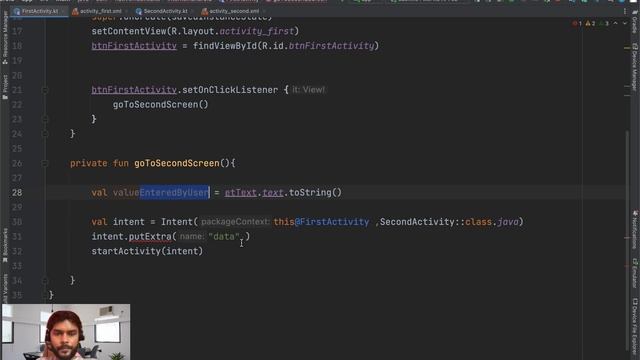Click the goToSecondScreen function name at line 26
The height and width of the screenshot is (360, 640).
point(177,163)
